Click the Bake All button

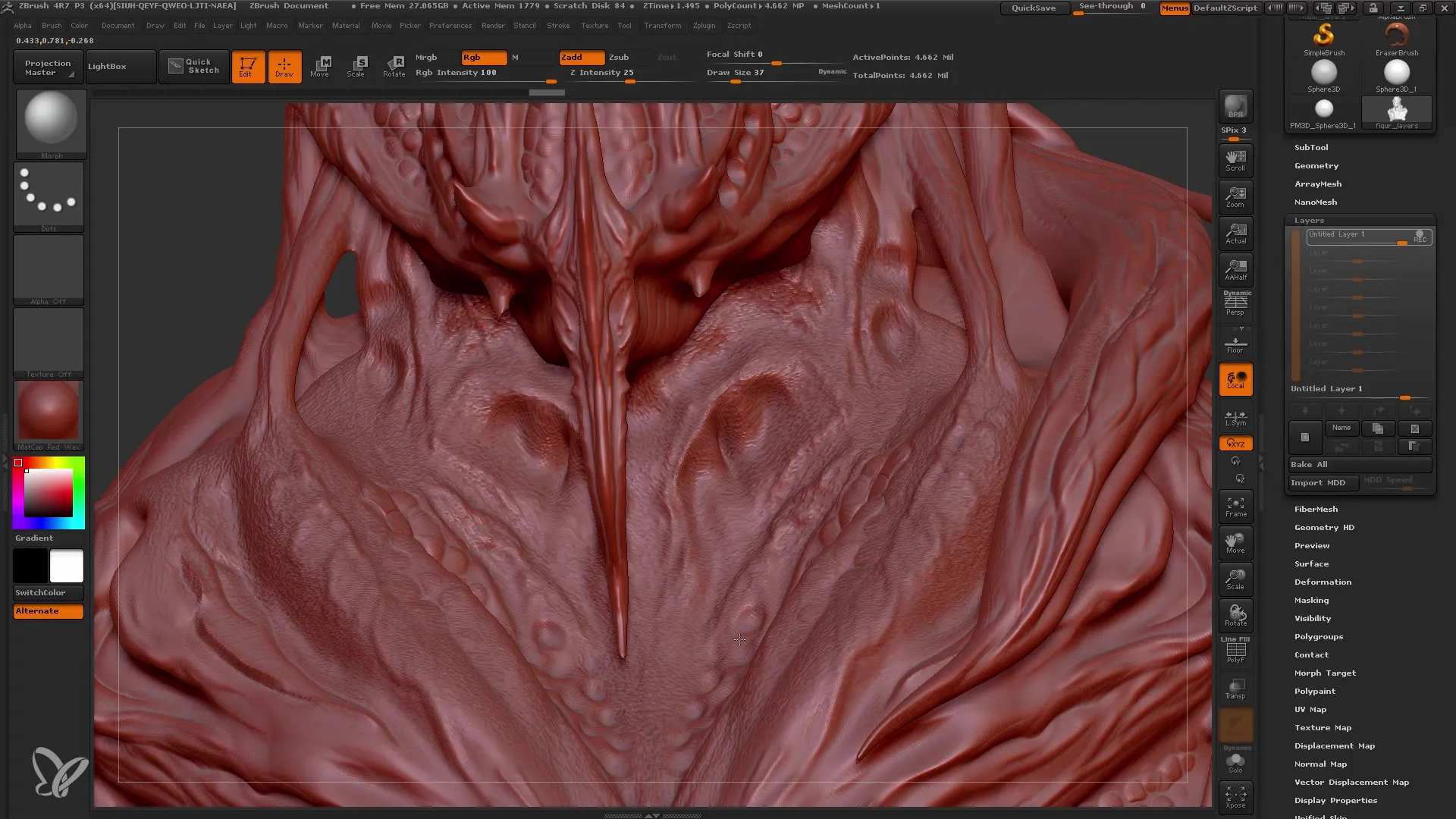click(x=1355, y=464)
